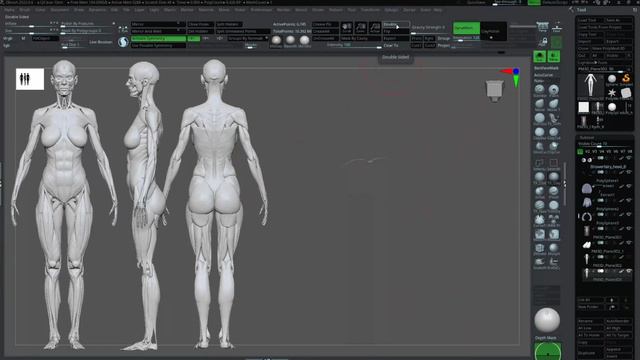The width and height of the screenshot is (640, 360).
Task: Choose the SelectLasso brush icon
Action: point(540,164)
